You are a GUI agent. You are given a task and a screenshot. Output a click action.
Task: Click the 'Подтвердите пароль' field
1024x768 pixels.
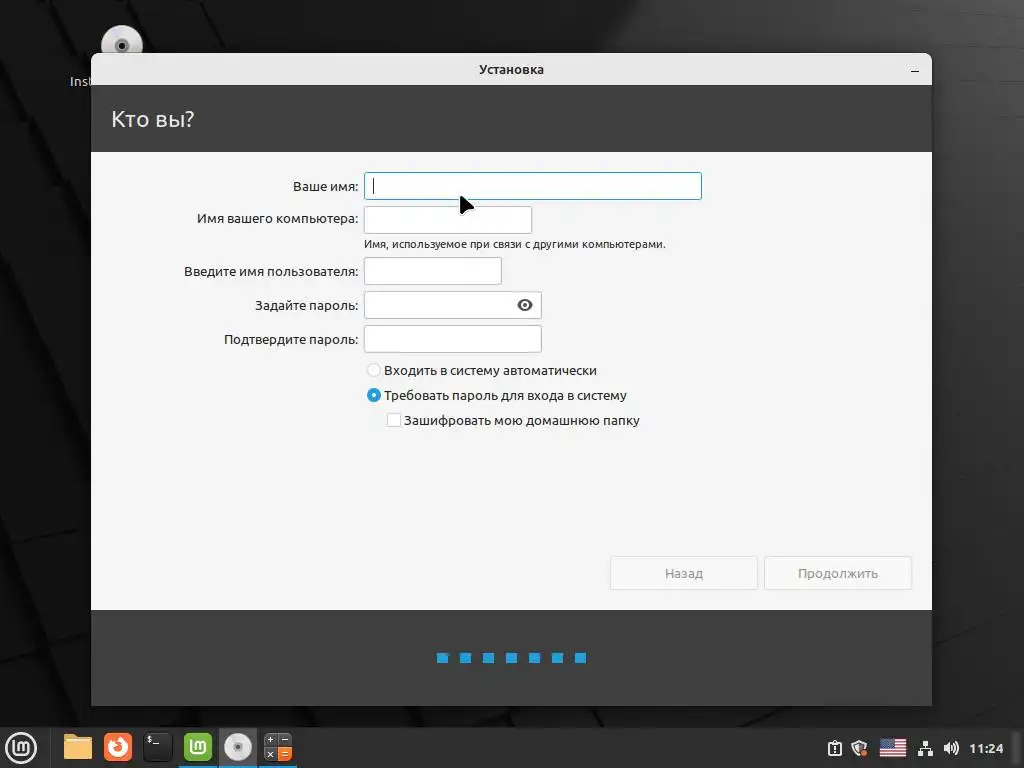click(x=453, y=339)
